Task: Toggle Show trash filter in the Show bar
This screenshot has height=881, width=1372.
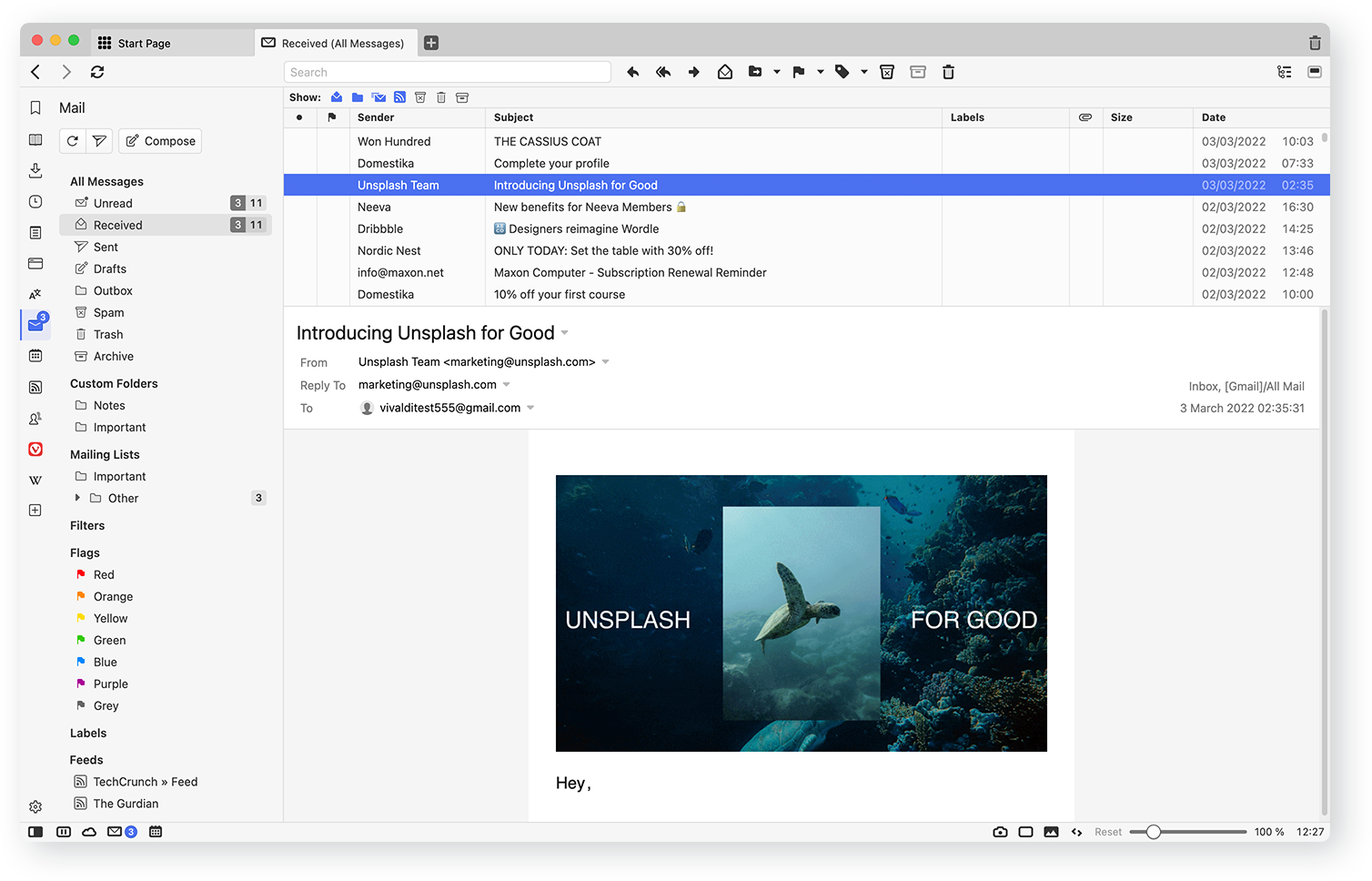Action: [x=441, y=97]
